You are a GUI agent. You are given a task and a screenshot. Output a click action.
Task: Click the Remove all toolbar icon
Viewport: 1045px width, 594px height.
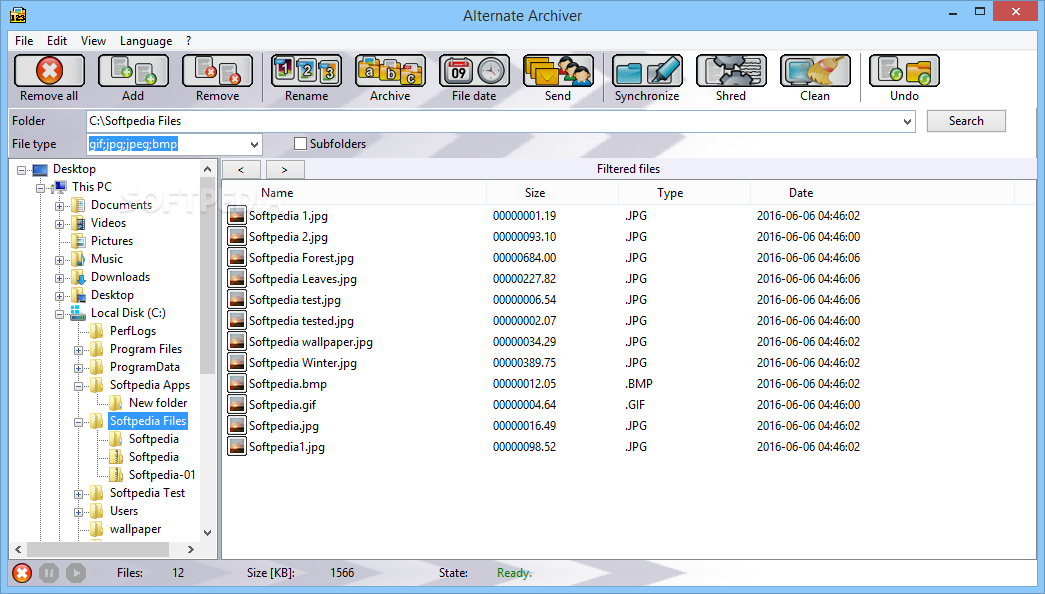[49, 71]
